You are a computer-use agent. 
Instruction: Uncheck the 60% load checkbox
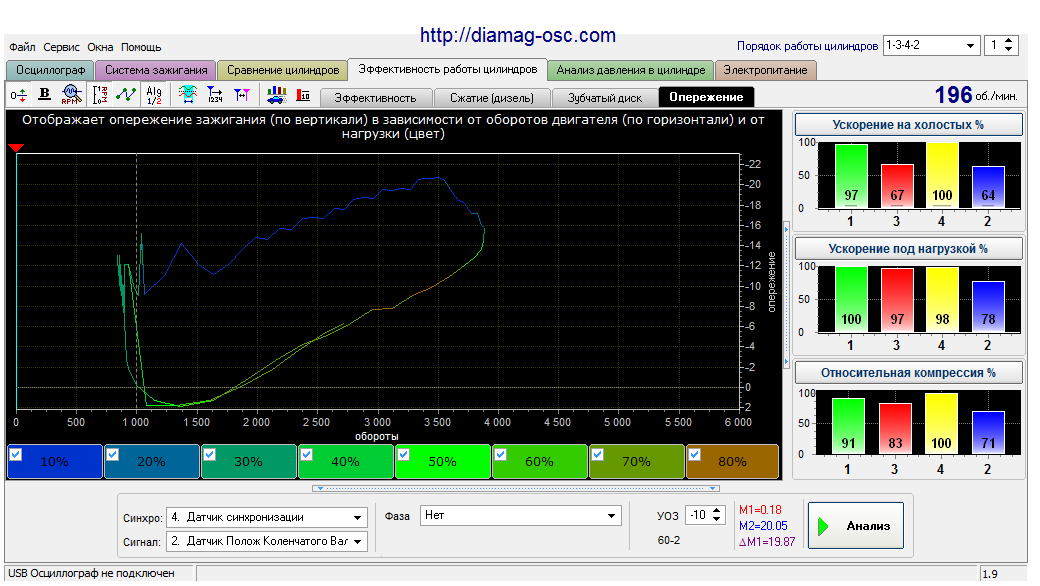(x=501, y=455)
